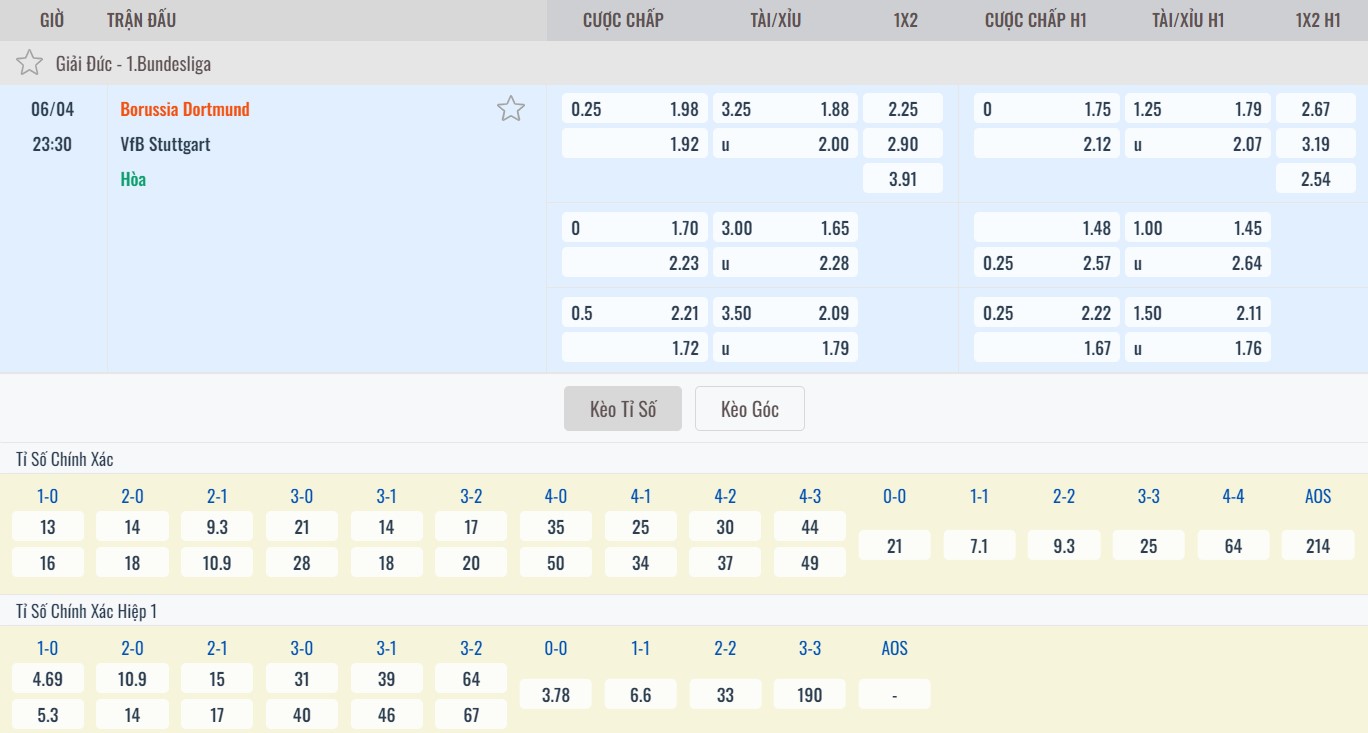The height and width of the screenshot is (733, 1368).
Task: Select first-half 0-0 score at 3.78
Action: pos(556,695)
